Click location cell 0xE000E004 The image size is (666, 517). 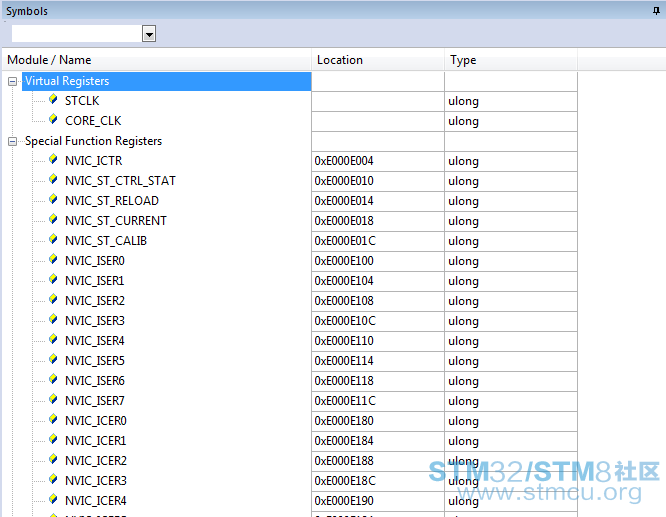378,161
